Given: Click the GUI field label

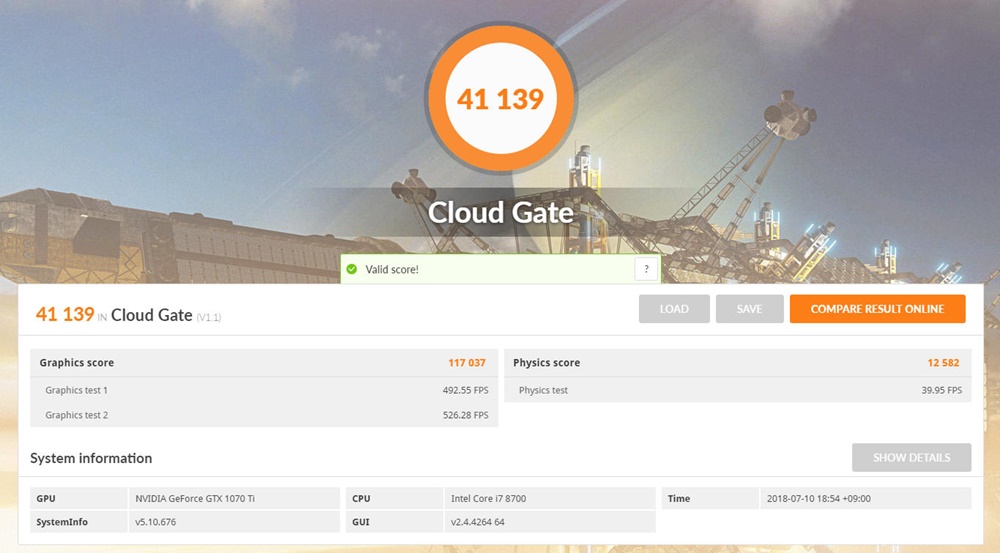Looking at the screenshot, I should coord(361,522).
